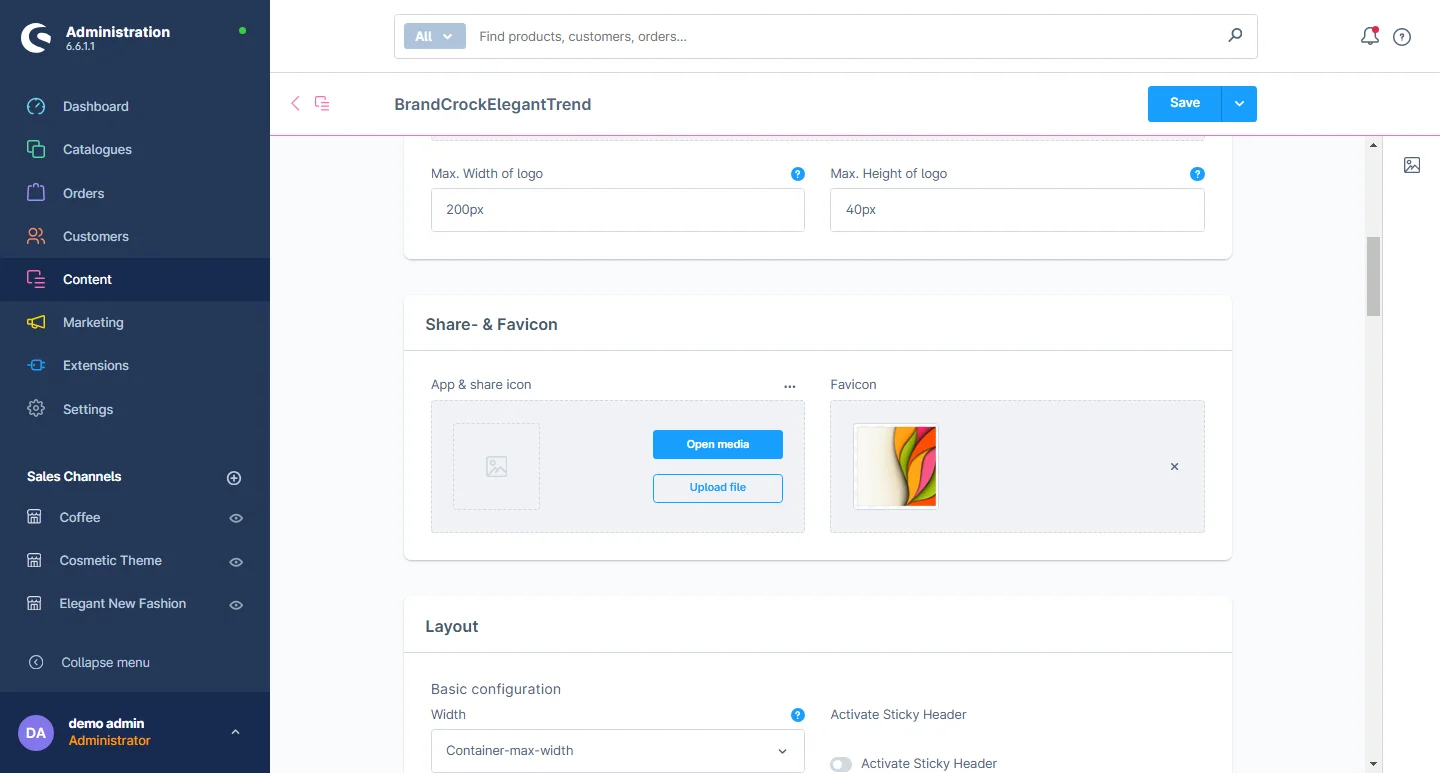Open media sidebar image icon
Viewport: 1440px width, 773px height.
tap(1411, 165)
